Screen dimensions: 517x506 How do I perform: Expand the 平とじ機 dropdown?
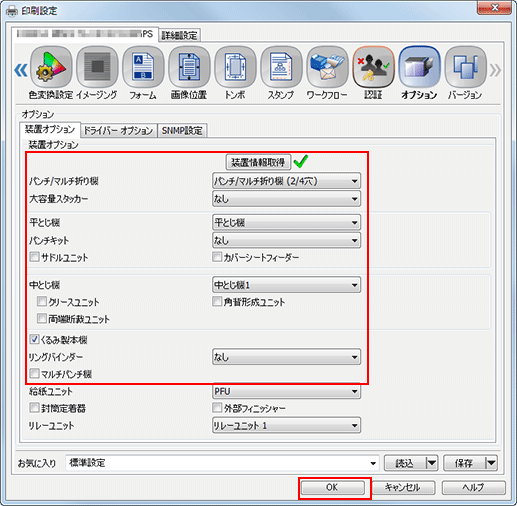coord(286,223)
